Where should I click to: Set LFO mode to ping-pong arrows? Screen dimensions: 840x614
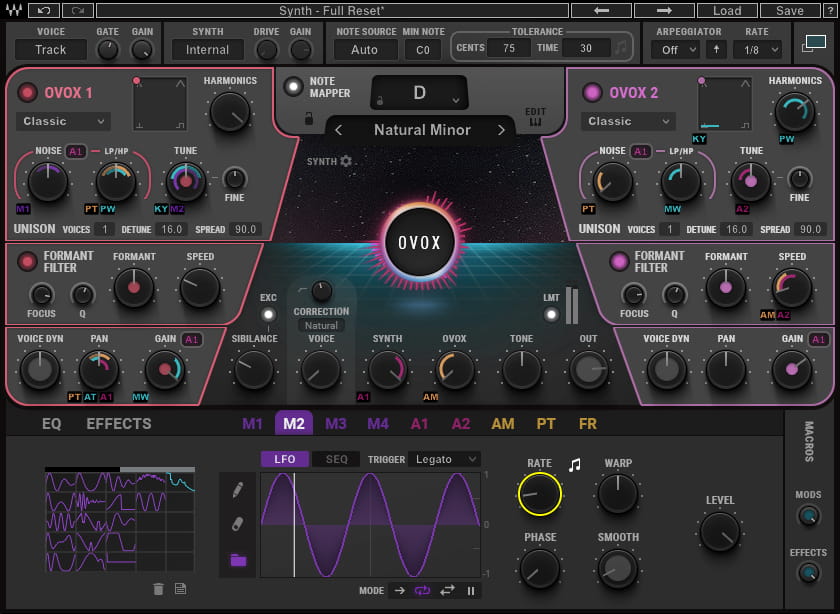click(447, 592)
